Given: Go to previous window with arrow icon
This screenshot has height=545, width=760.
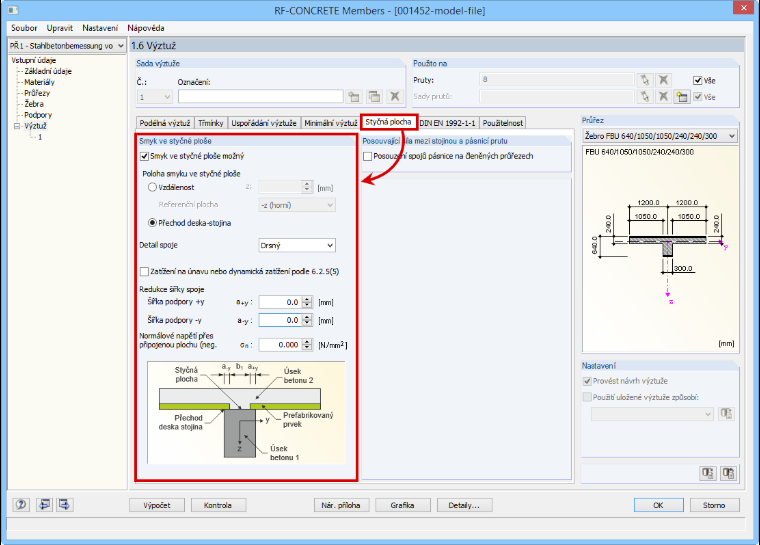Looking at the screenshot, I should pyautogui.click(x=44, y=505).
